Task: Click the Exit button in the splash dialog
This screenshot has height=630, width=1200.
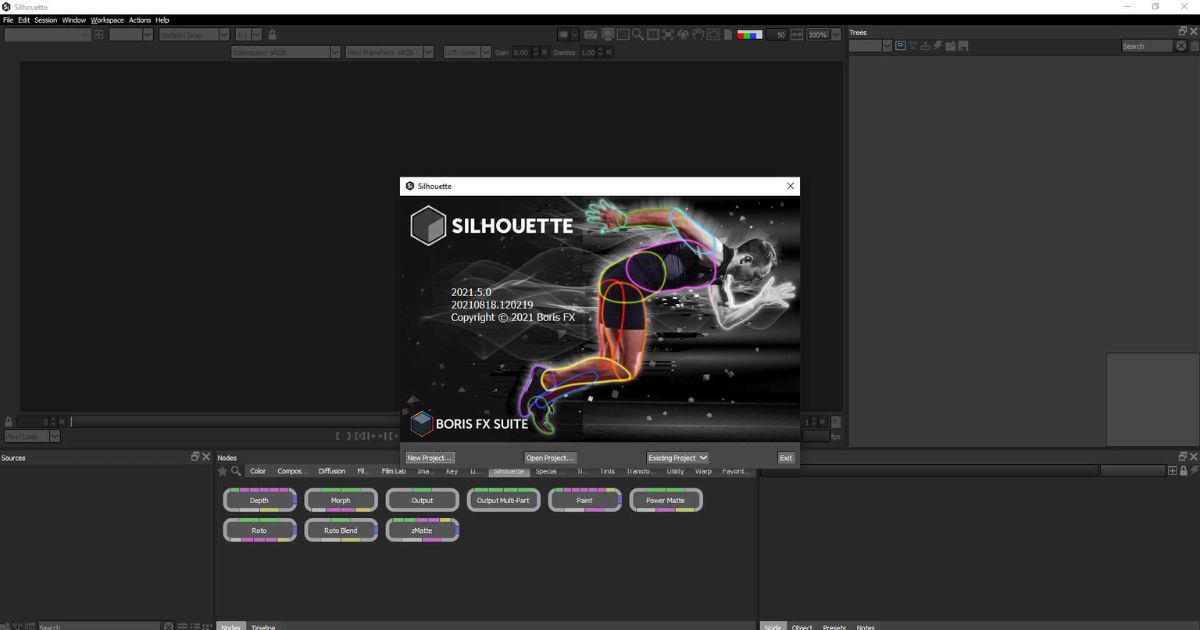Action: 786,457
